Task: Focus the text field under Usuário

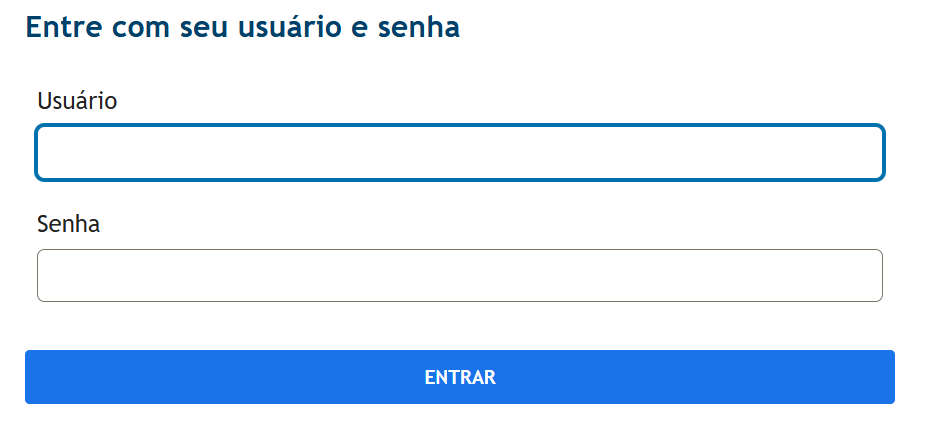Action: [460, 153]
